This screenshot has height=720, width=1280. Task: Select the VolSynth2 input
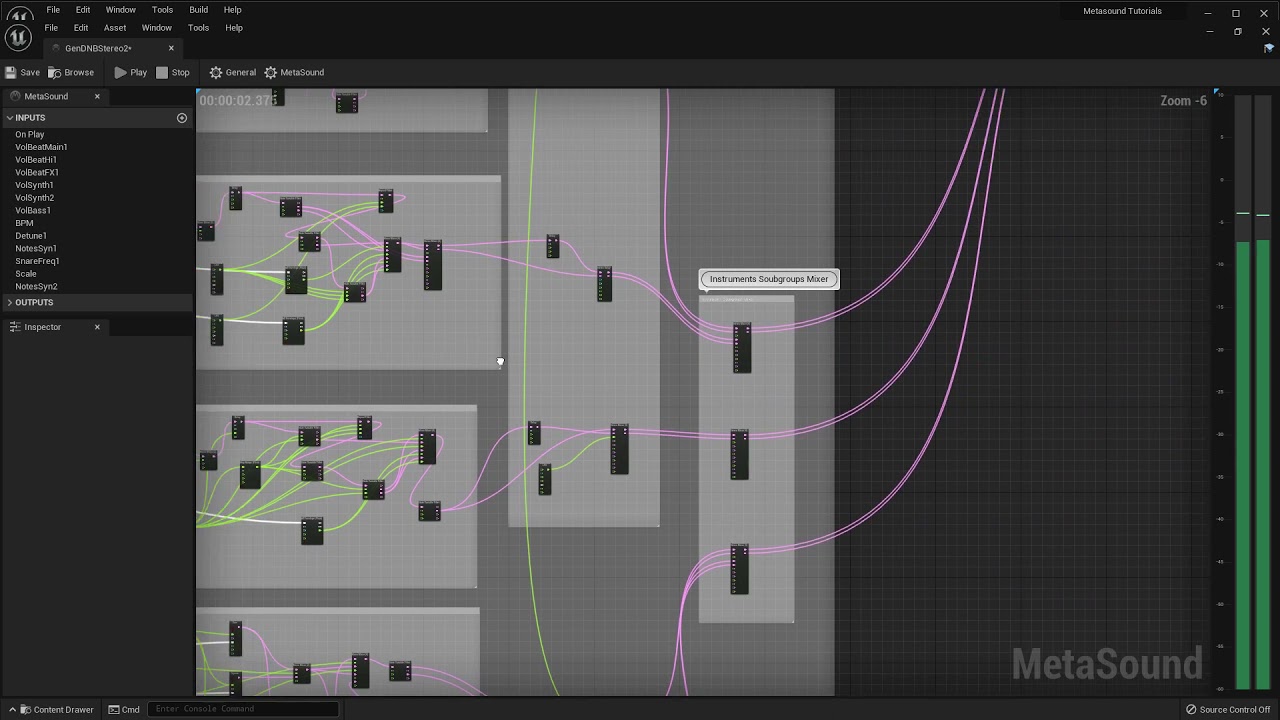pyautogui.click(x=34, y=198)
